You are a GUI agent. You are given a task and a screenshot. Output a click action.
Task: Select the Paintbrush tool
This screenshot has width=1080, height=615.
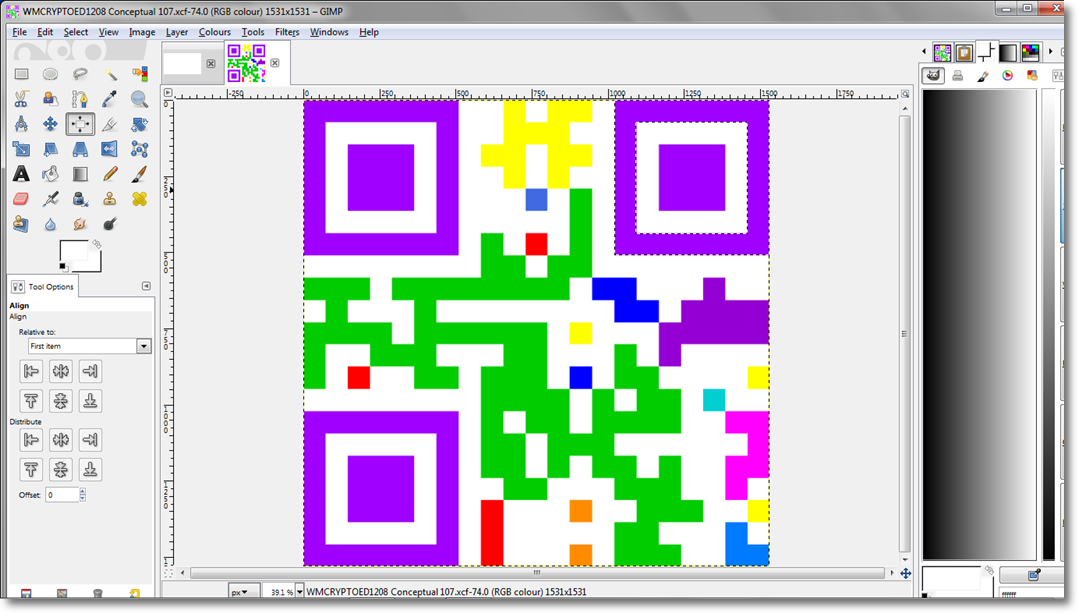click(x=139, y=174)
